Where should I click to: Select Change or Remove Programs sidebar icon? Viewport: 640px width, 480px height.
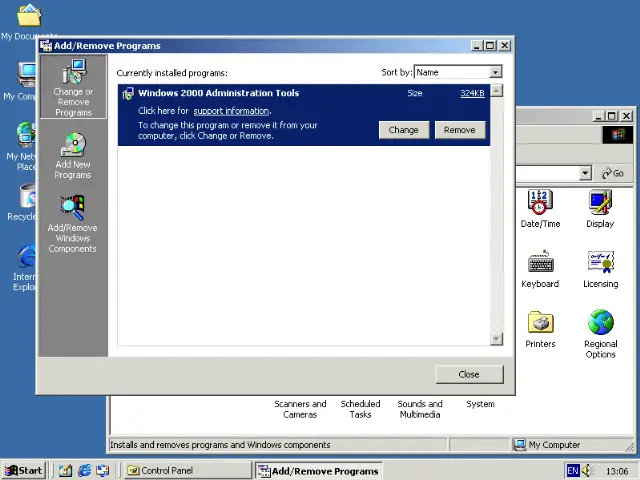(x=73, y=87)
